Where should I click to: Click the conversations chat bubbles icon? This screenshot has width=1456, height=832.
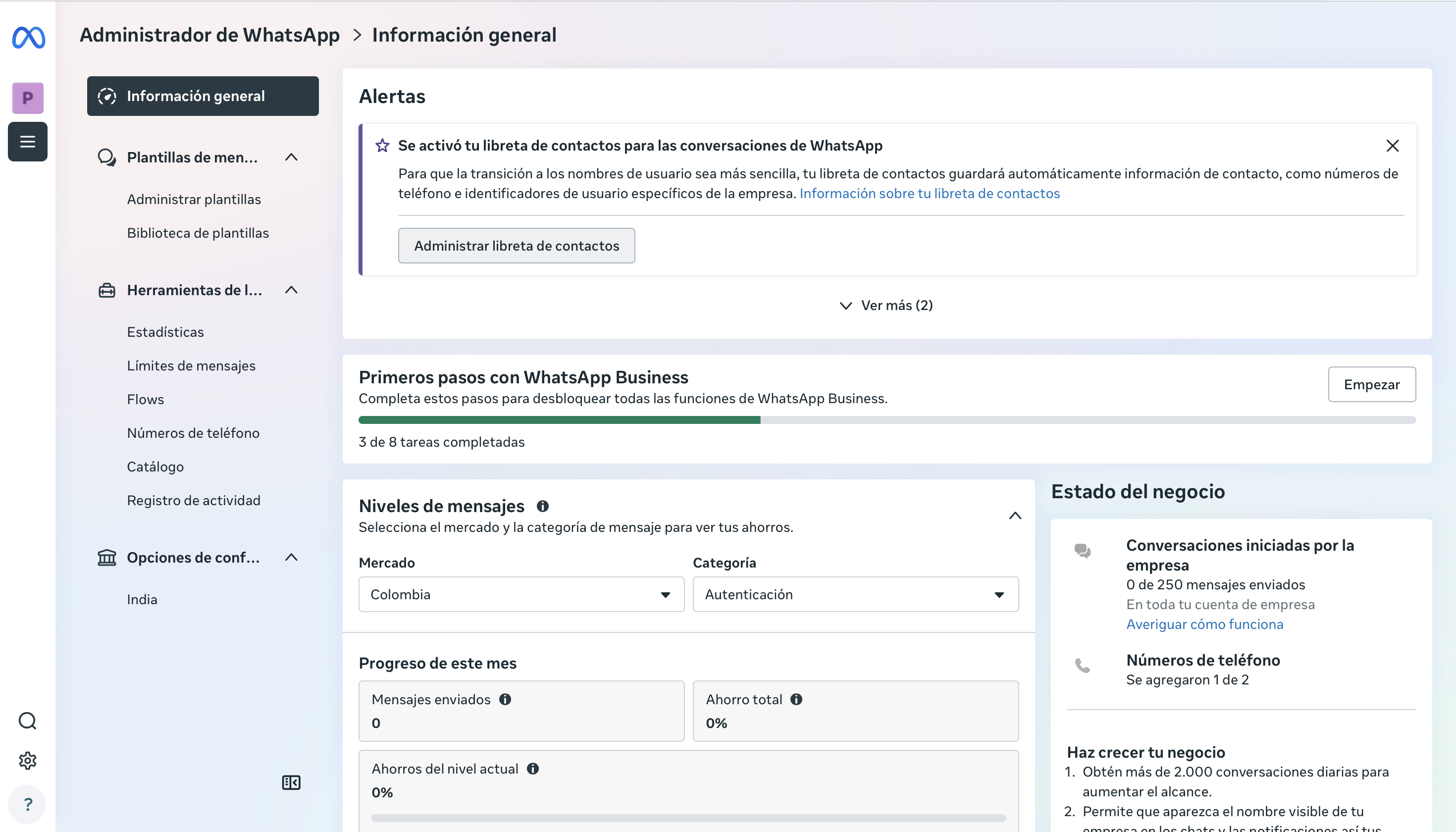(1082, 551)
